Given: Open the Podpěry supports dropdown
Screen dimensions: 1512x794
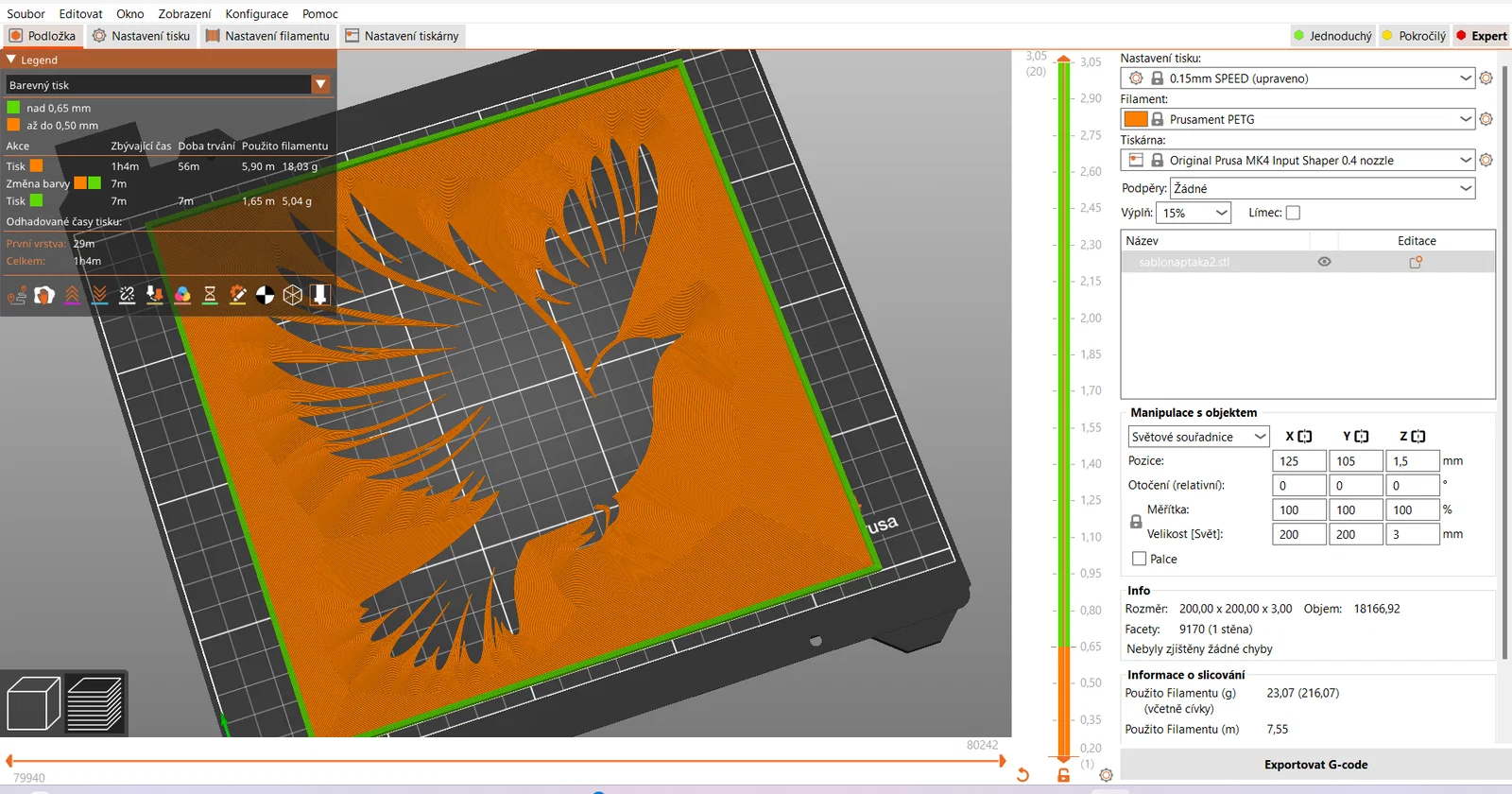Looking at the screenshot, I should coord(1323,188).
